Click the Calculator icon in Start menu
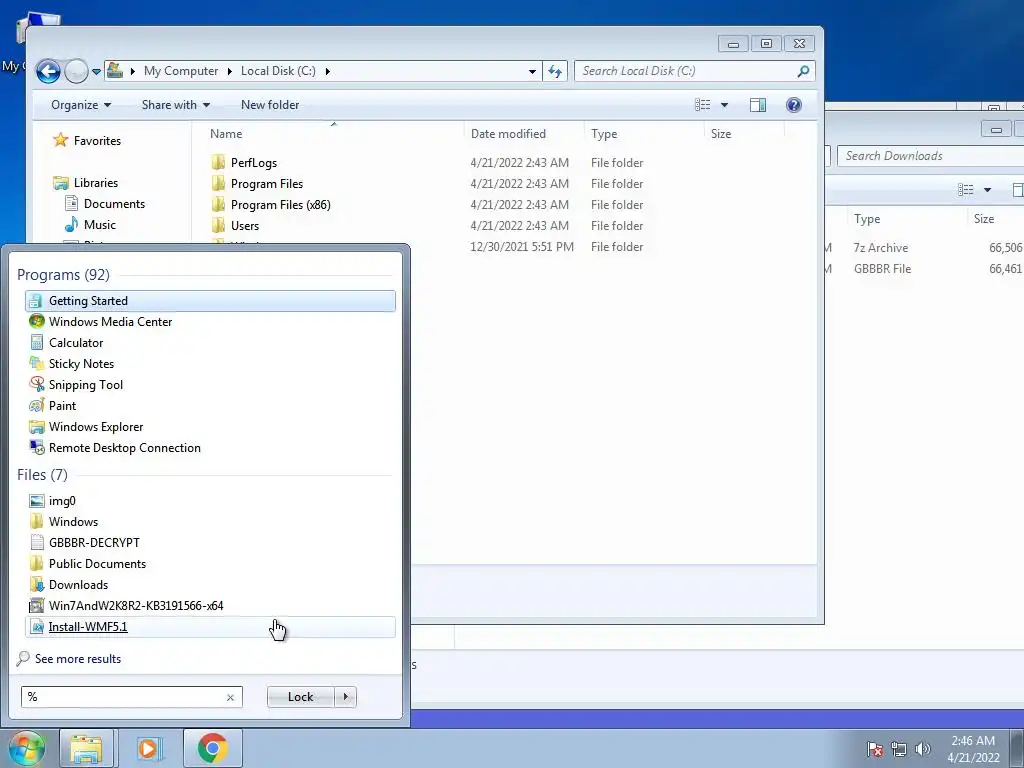The height and width of the screenshot is (768, 1024). point(37,342)
